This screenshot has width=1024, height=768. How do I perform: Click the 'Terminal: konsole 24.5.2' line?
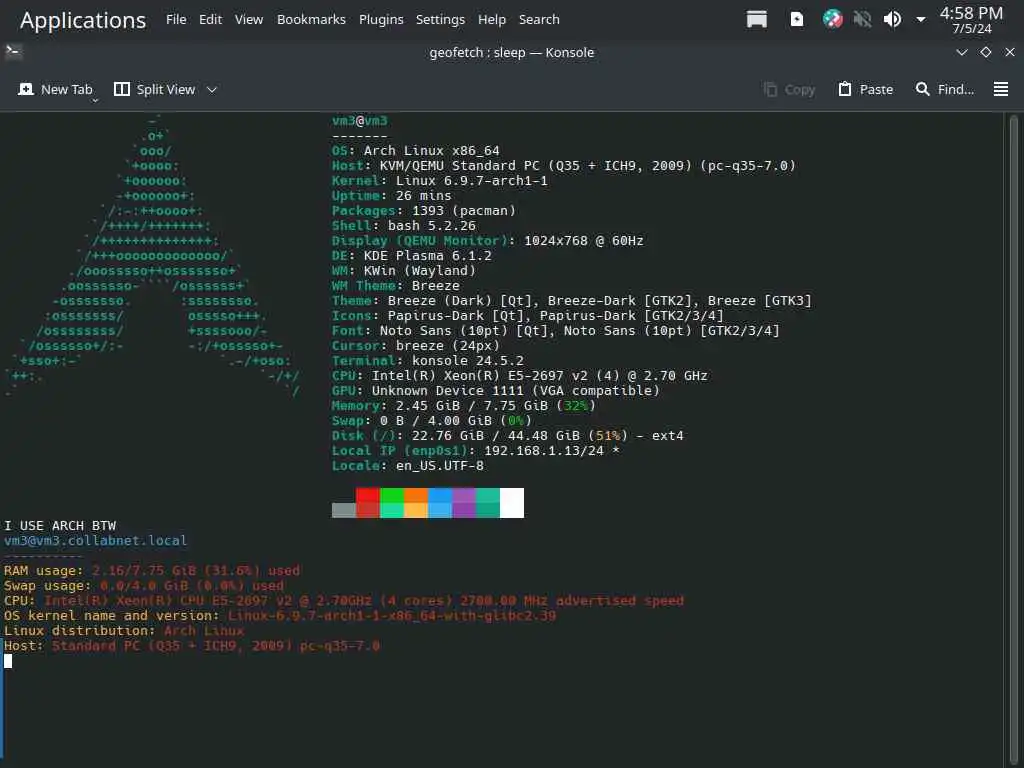428,361
